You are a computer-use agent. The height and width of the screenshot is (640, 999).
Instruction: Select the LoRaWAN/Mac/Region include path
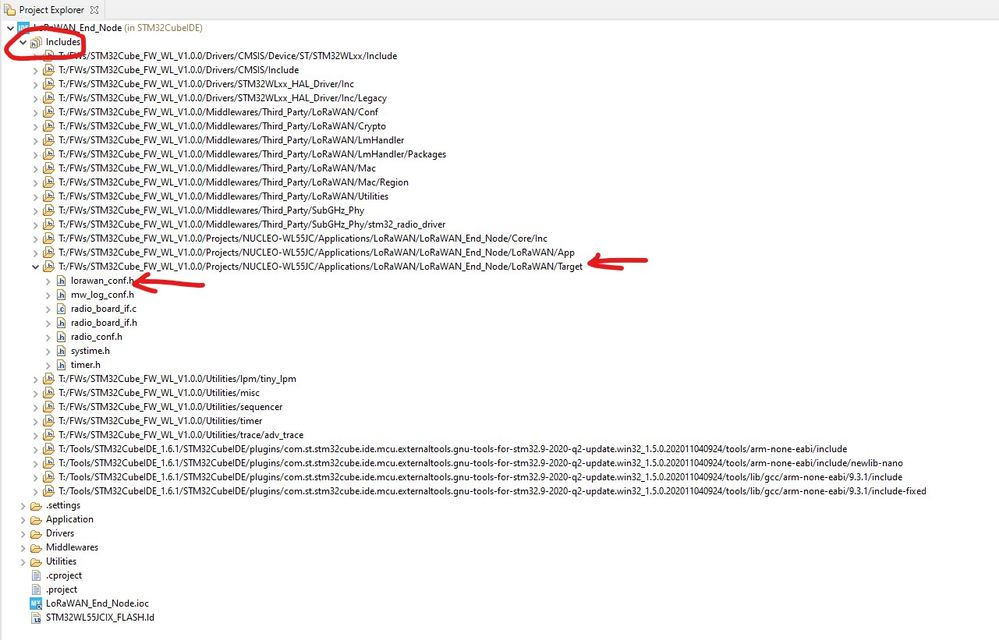[x=233, y=182]
